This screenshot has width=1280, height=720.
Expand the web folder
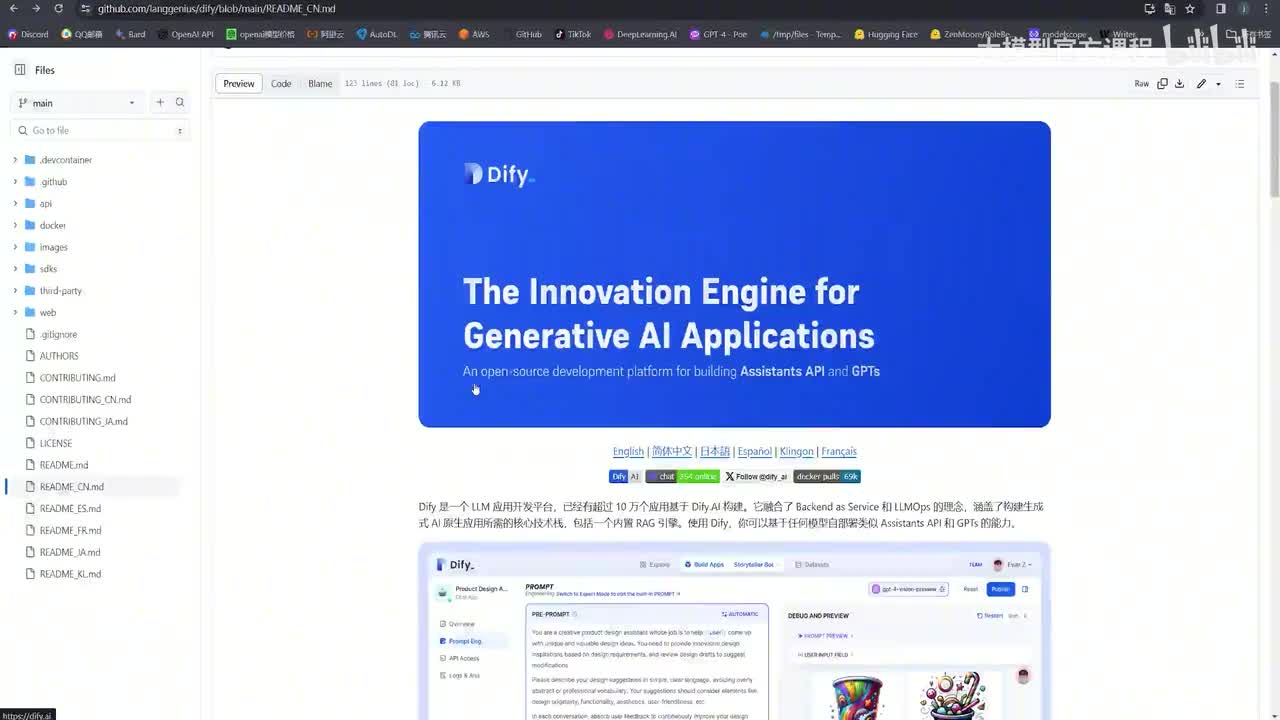click(x=15, y=313)
